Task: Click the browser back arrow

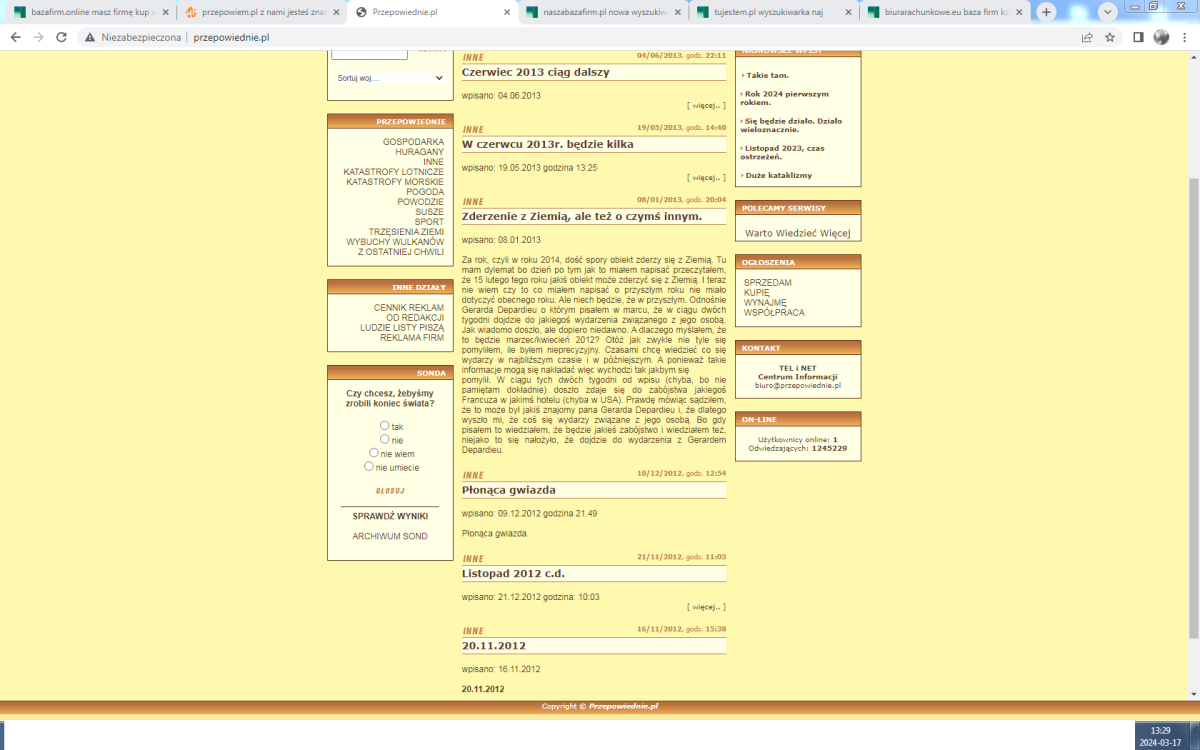Action: [x=15, y=37]
